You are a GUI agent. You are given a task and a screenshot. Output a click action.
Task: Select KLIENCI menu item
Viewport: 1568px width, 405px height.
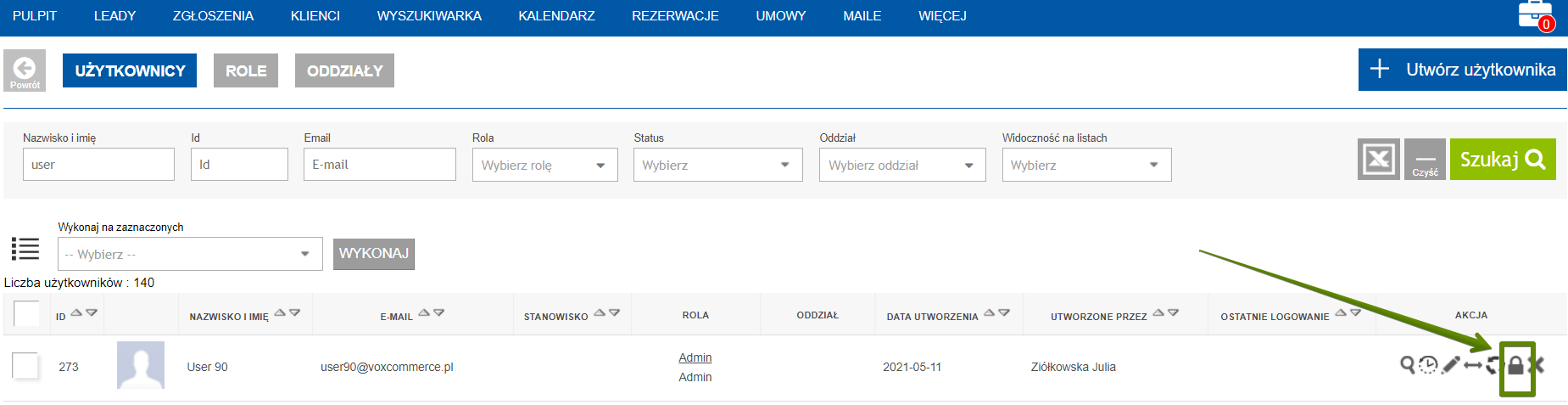315,16
